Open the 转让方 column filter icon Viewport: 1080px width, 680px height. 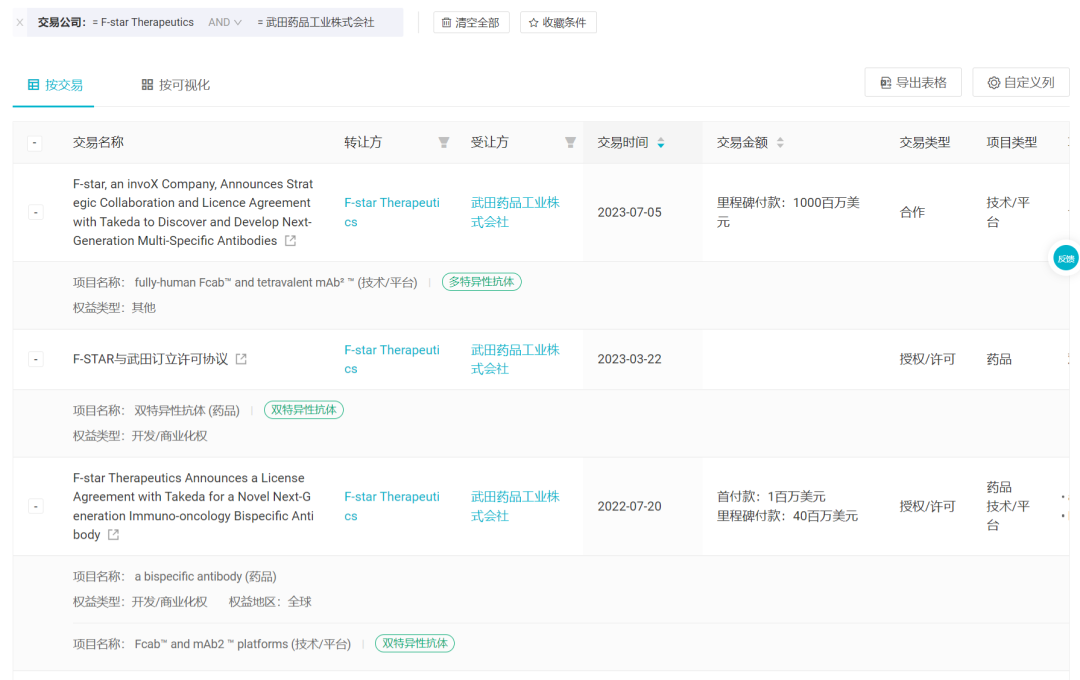444,143
